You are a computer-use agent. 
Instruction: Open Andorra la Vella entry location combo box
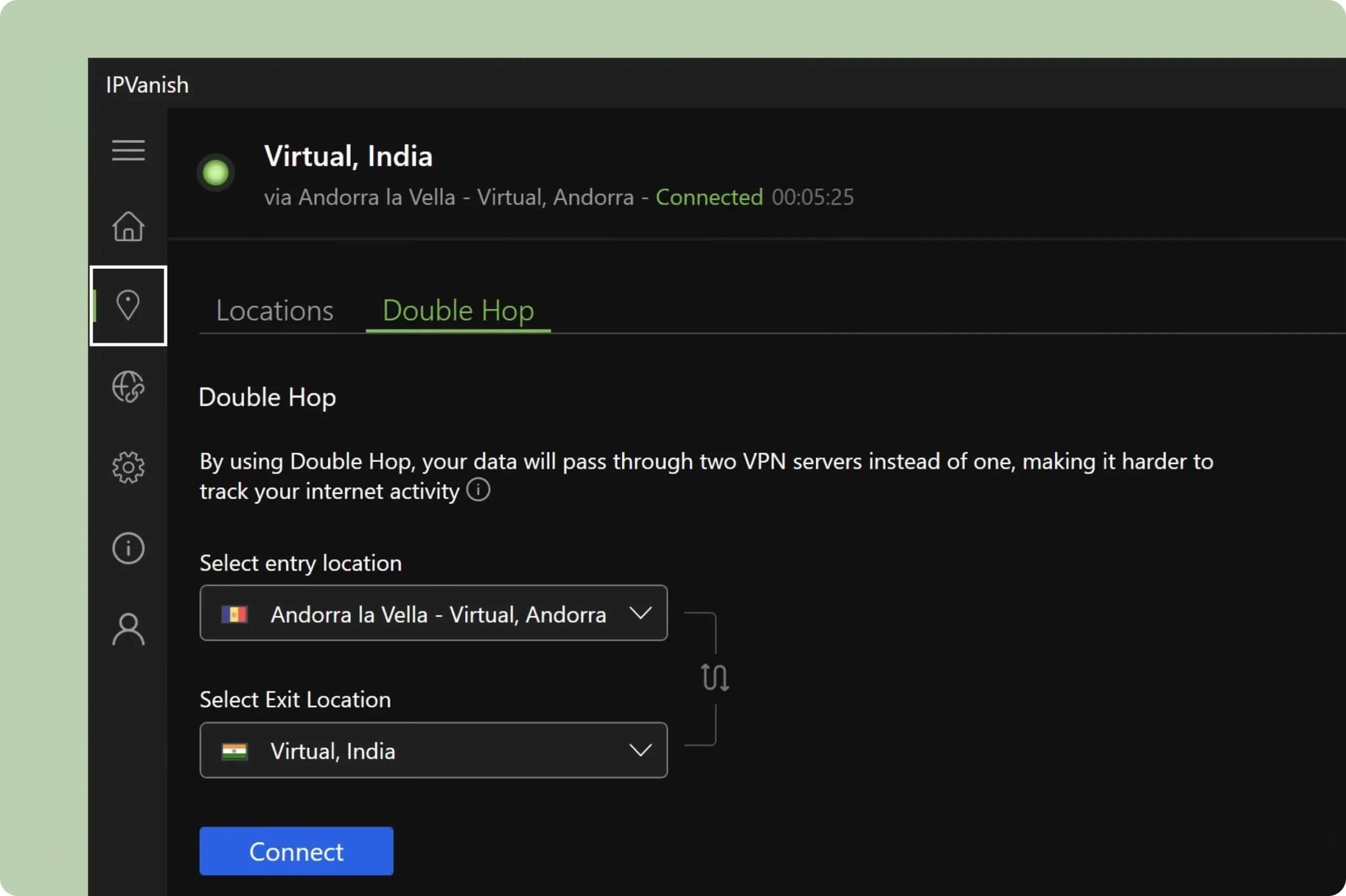(x=433, y=613)
